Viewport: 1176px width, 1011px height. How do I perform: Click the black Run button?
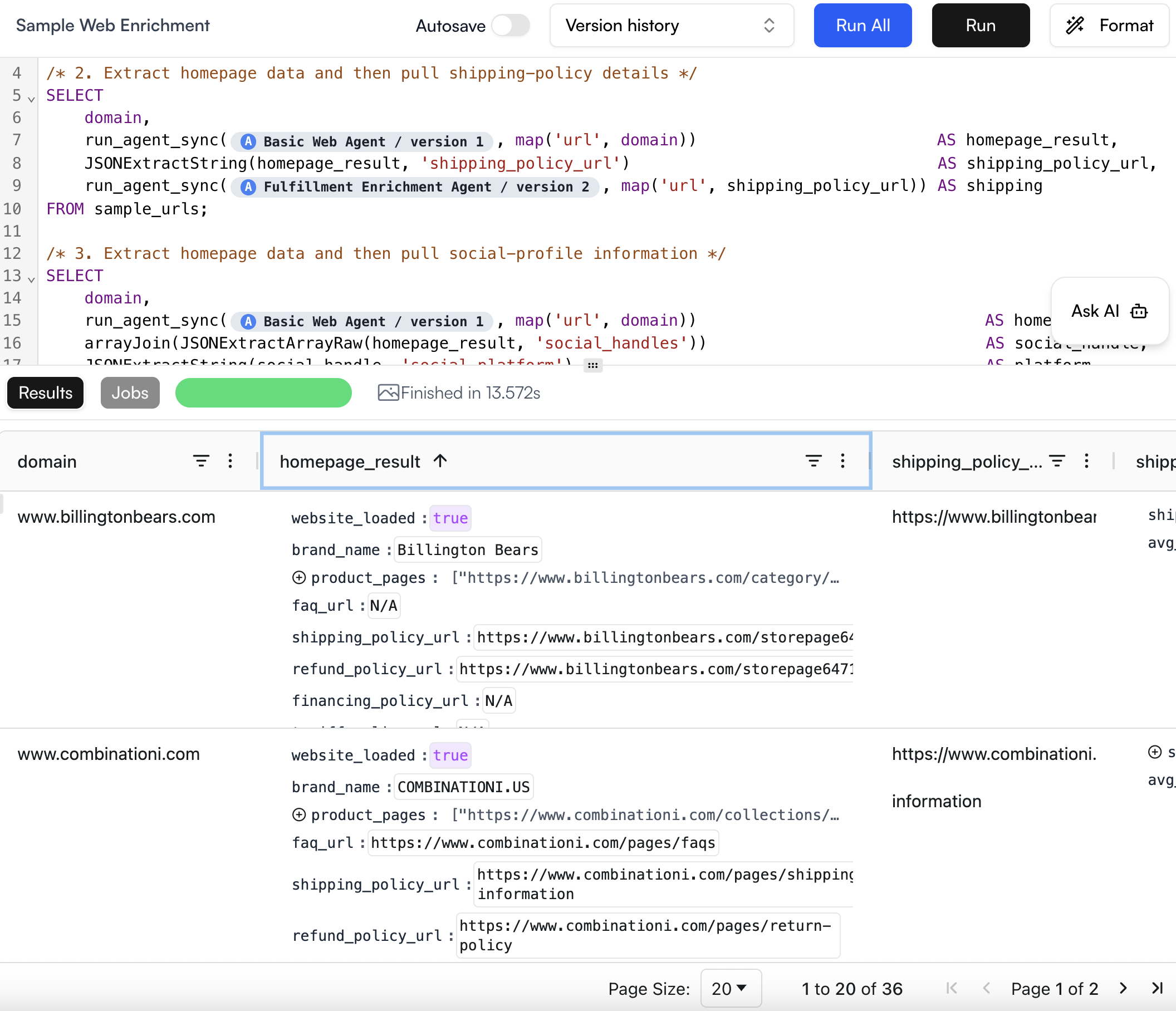point(980,26)
